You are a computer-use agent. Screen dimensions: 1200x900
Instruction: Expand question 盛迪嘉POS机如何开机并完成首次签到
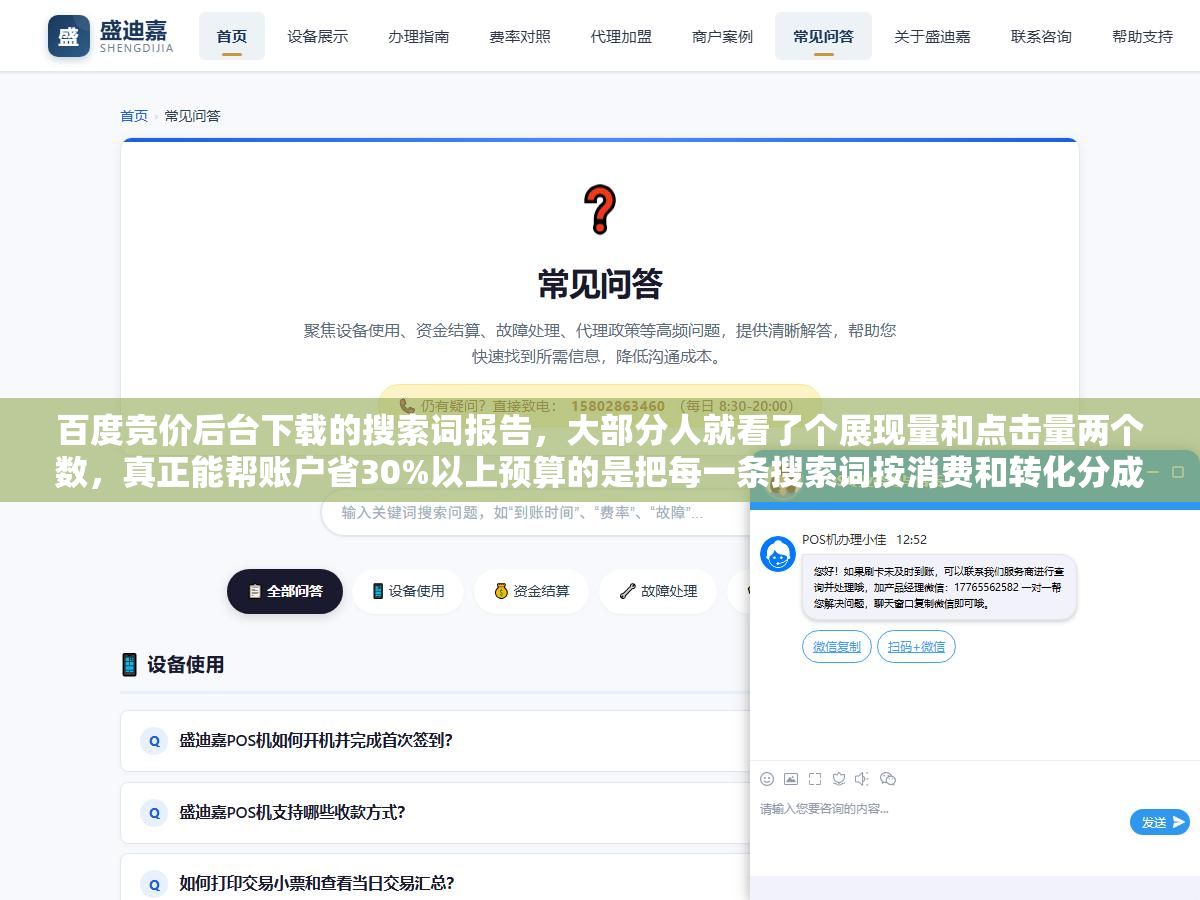point(436,741)
